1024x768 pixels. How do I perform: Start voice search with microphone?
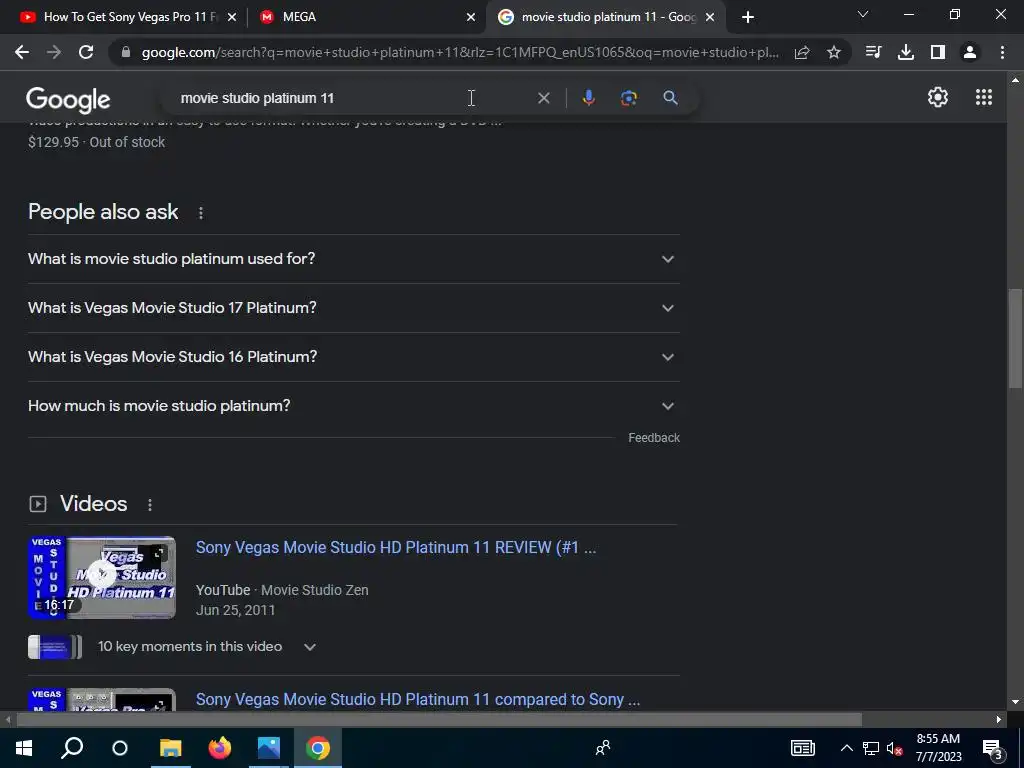point(588,98)
